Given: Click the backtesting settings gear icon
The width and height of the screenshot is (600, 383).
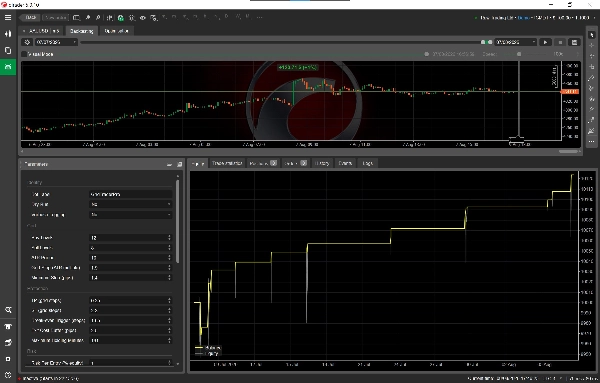Looking at the screenshot, I should (x=27, y=42).
